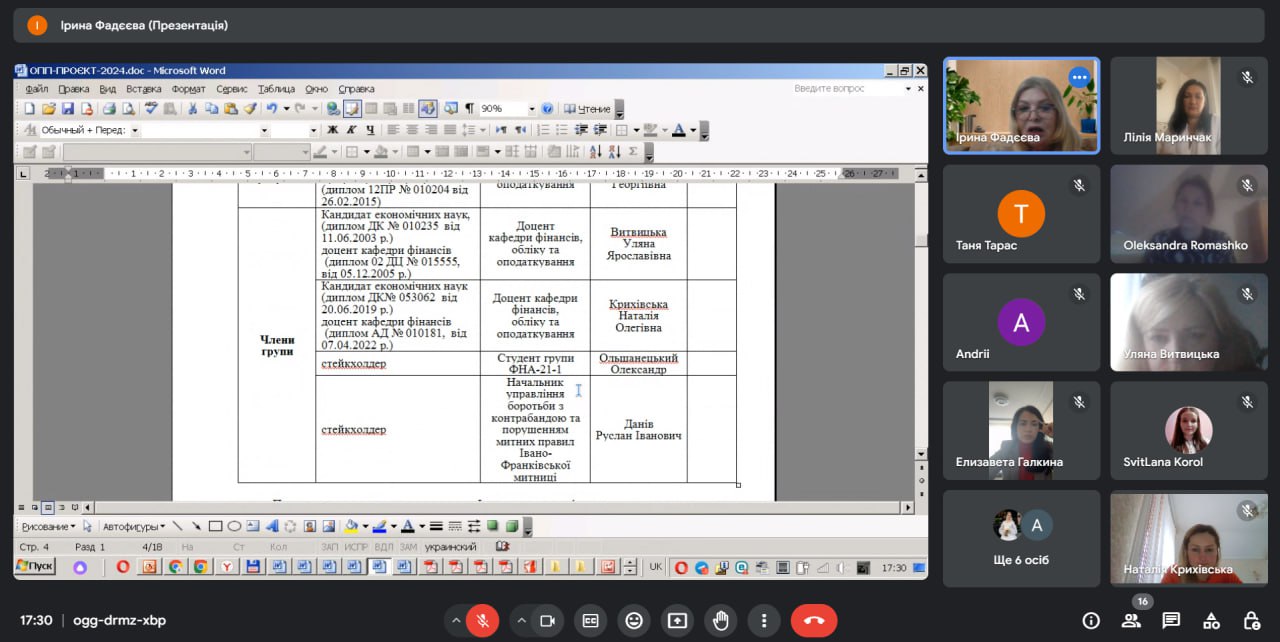Open the activities panel icon
1280x642 pixels.
1211,621
